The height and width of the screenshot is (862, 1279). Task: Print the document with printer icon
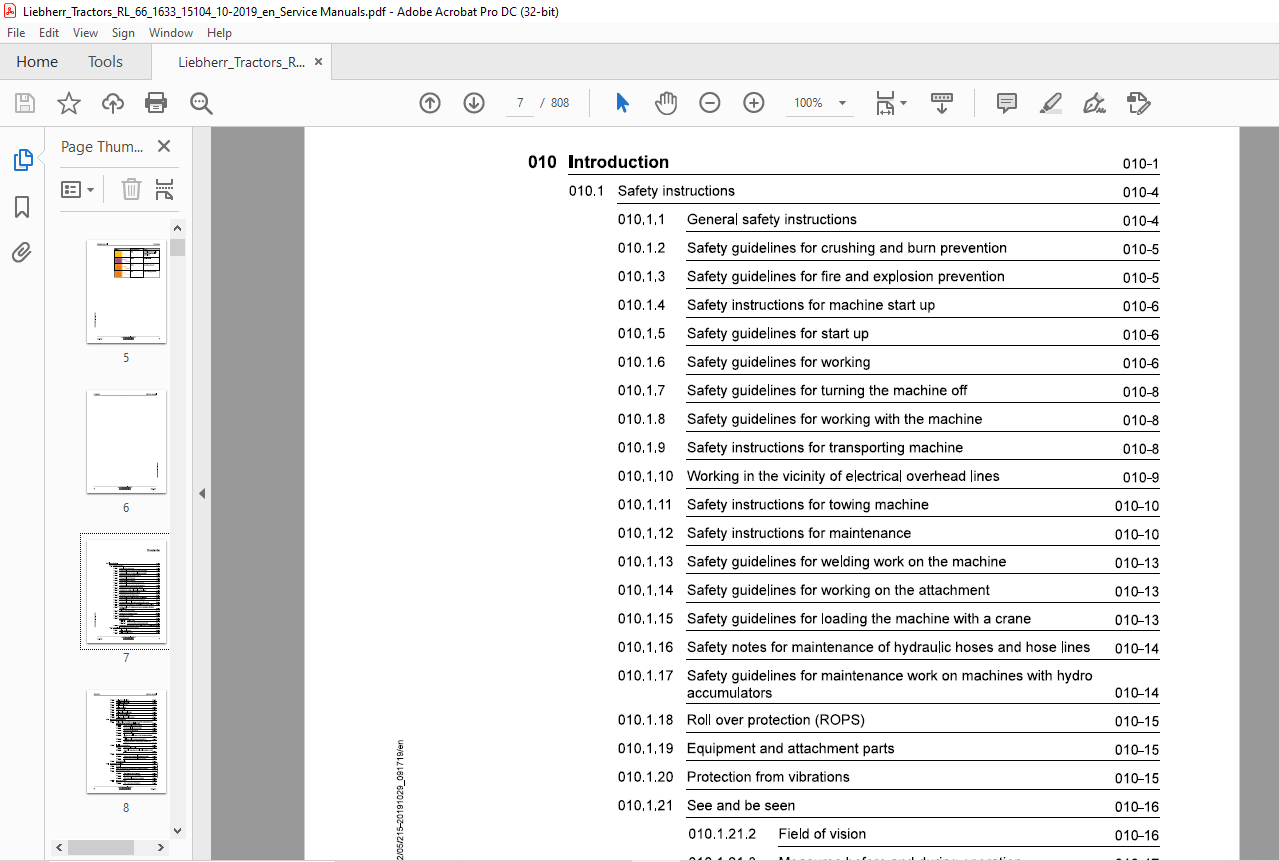coord(156,103)
